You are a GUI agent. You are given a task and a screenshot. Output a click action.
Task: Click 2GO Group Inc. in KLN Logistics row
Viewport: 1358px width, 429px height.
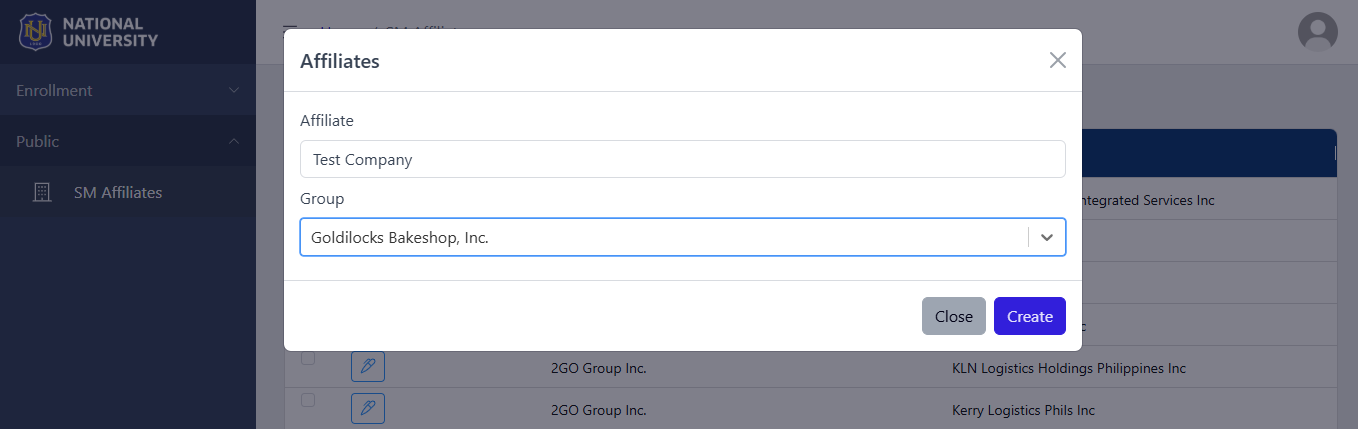[x=599, y=368]
